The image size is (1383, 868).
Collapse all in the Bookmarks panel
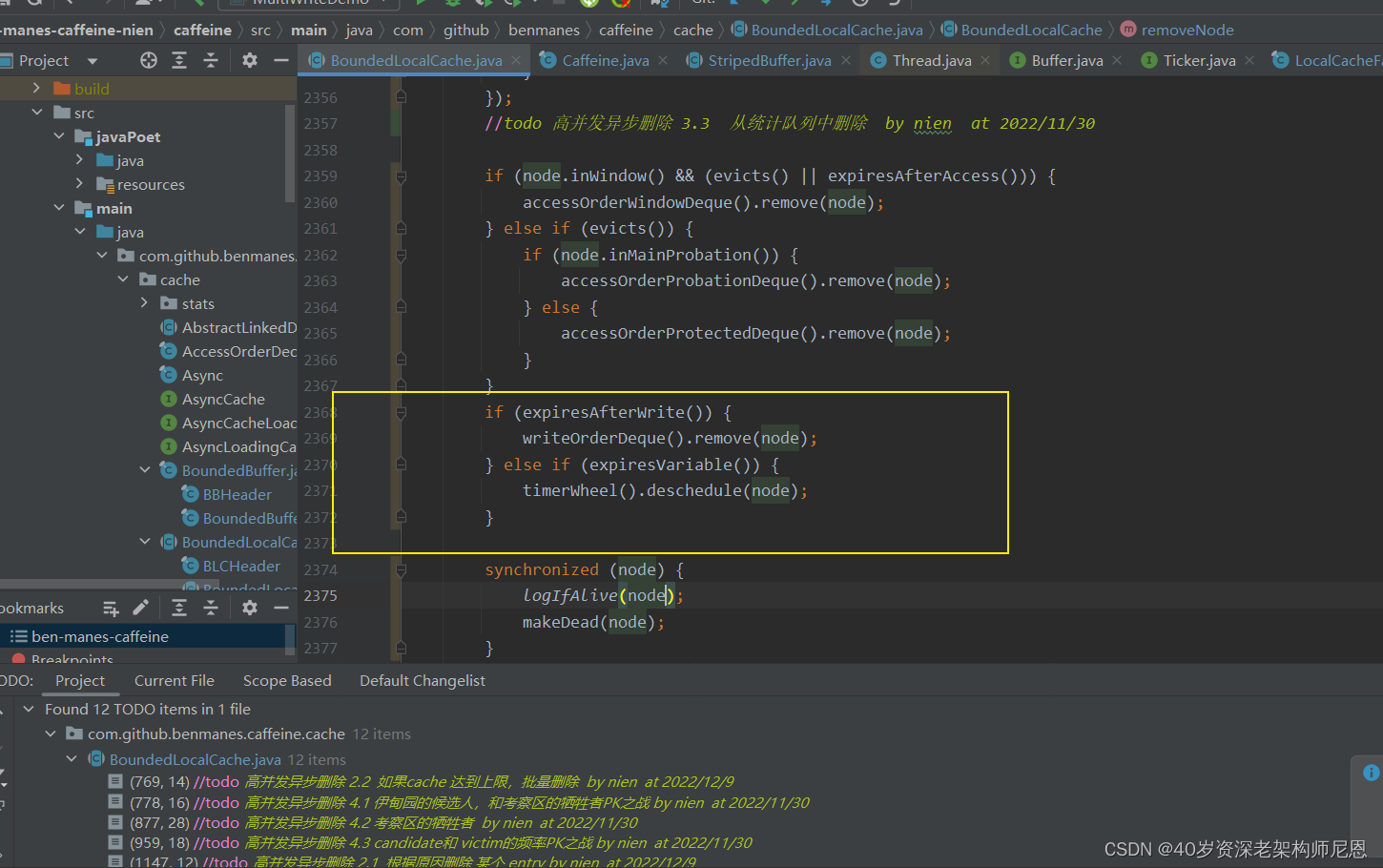click(x=211, y=608)
